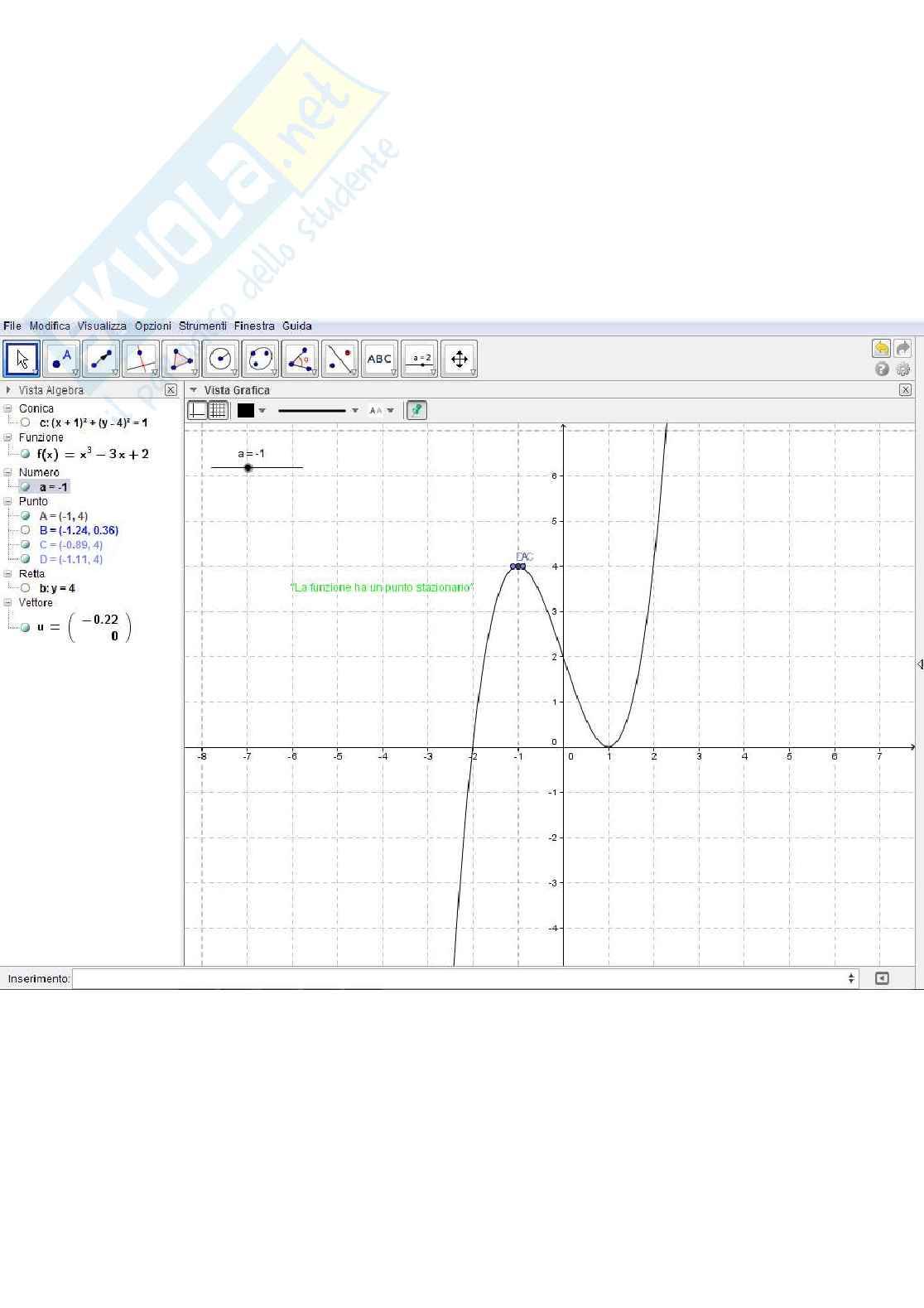Choose the ABC text tool
Image resolution: width=924 pixels, height=1308 pixels.
pos(379,360)
